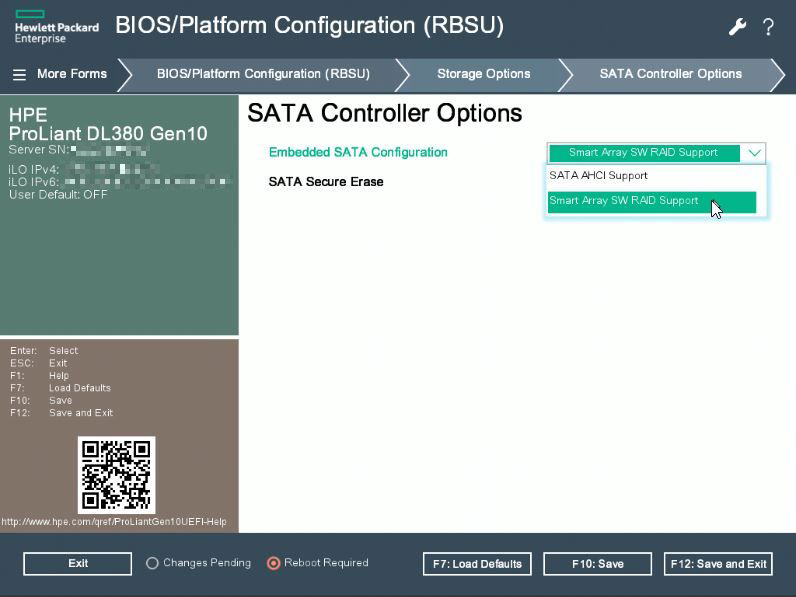Click the Hewlett Packard Enterprise logo
The width and height of the screenshot is (796, 597).
[56, 26]
